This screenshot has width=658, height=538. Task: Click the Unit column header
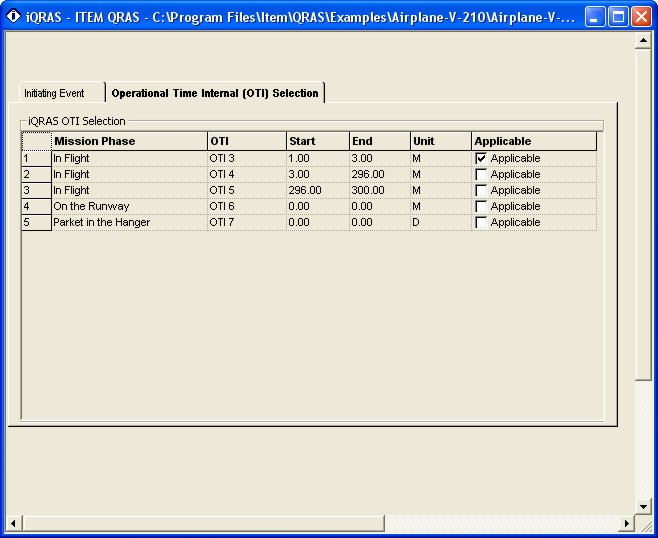[x=439, y=141]
